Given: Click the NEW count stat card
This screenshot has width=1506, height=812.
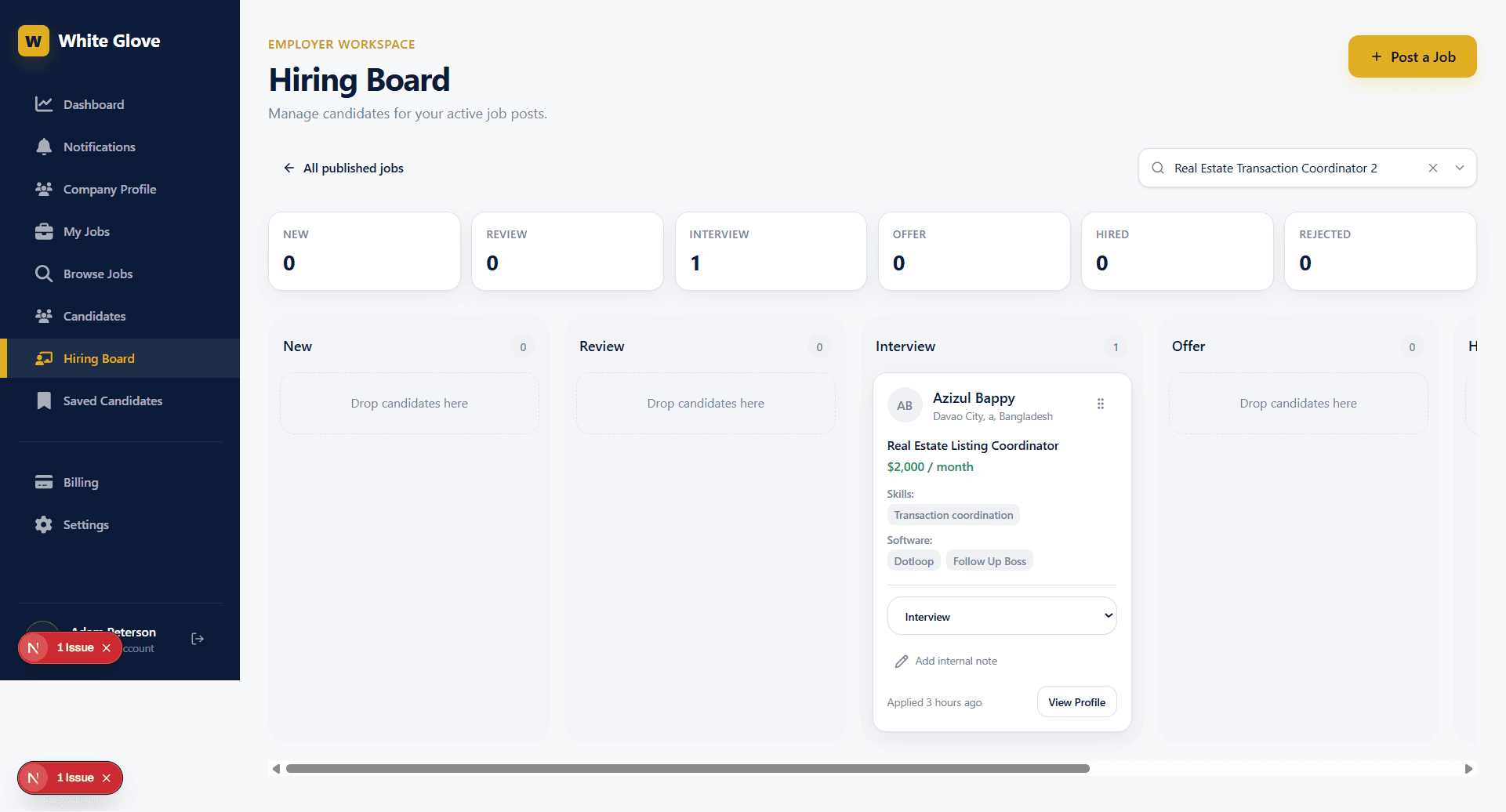Looking at the screenshot, I should click(x=365, y=251).
